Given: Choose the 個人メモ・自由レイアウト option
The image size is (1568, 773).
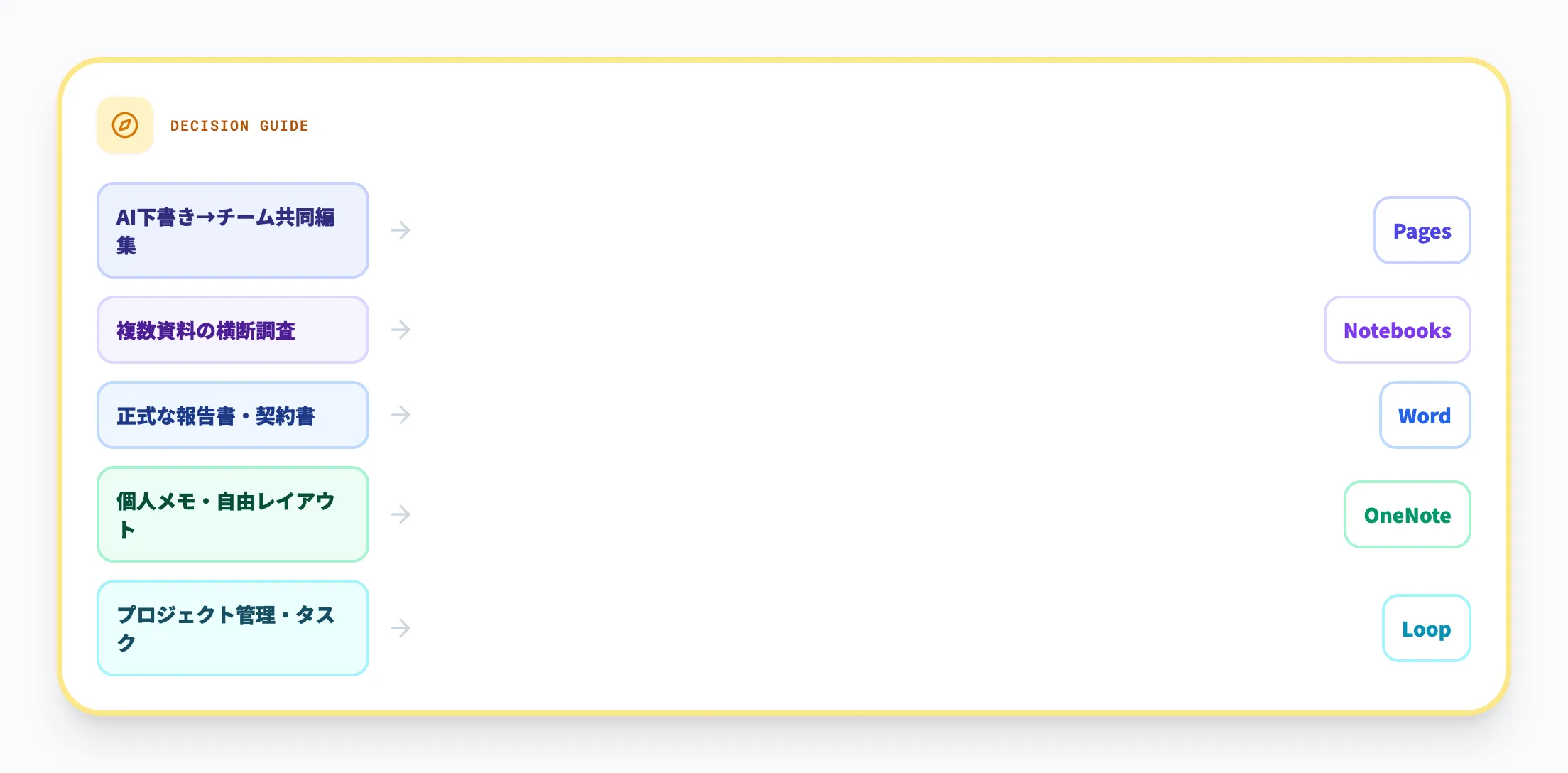Looking at the screenshot, I should [x=232, y=514].
